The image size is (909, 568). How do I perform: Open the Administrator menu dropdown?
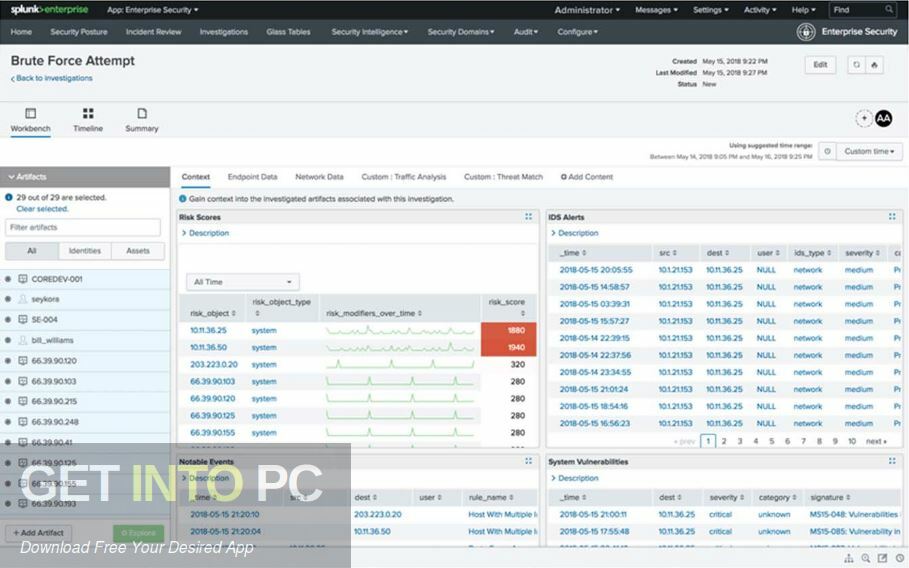pyautogui.click(x=587, y=10)
